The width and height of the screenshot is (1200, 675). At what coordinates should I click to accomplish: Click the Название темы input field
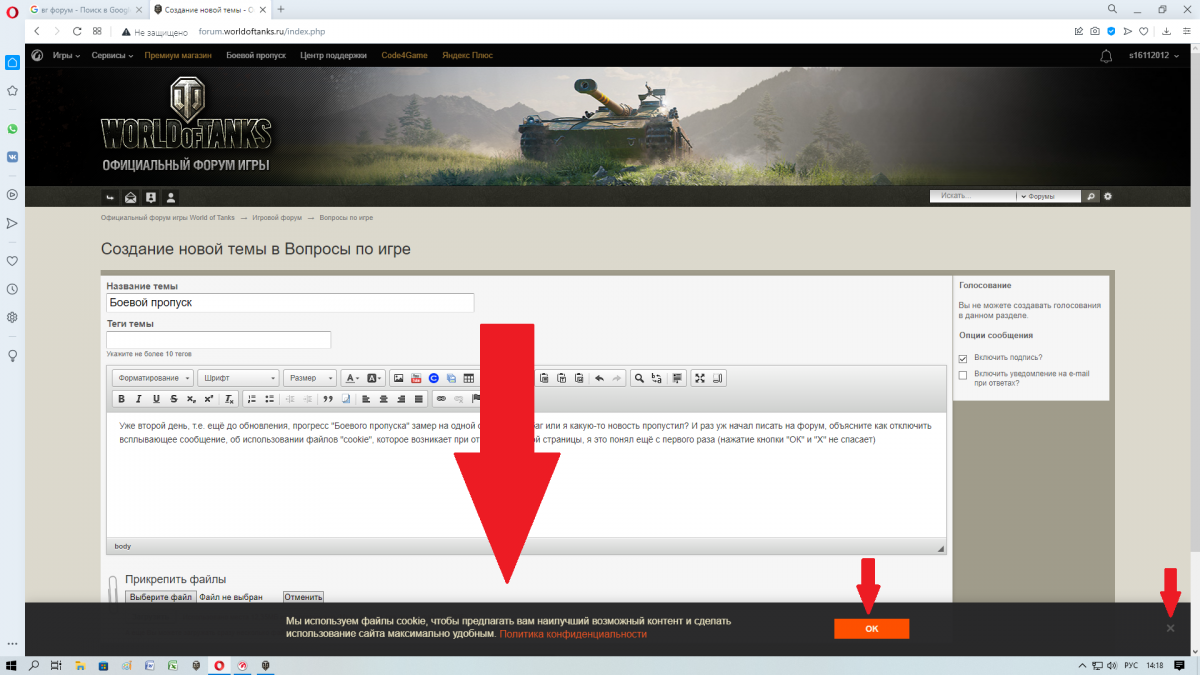click(290, 303)
